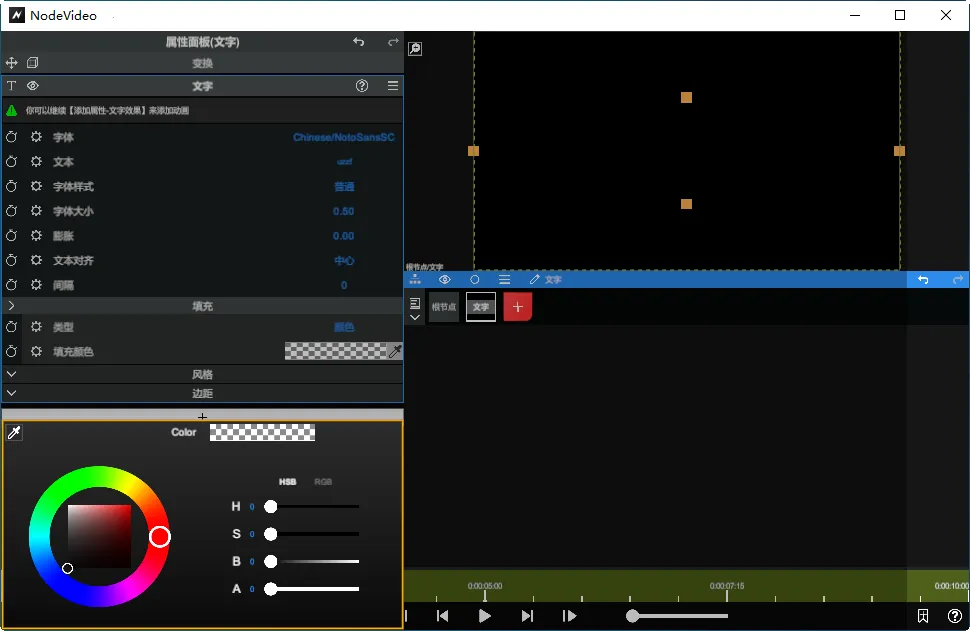Image resolution: width=970 pixels, height=631 pixels.
Task: Click the move/transform icon beside 变换
Action: click(x=11, y=62)
